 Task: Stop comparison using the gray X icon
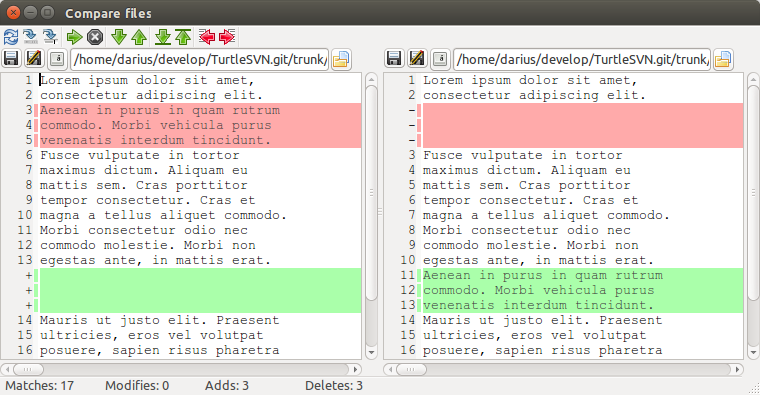(x=95, y=37)
